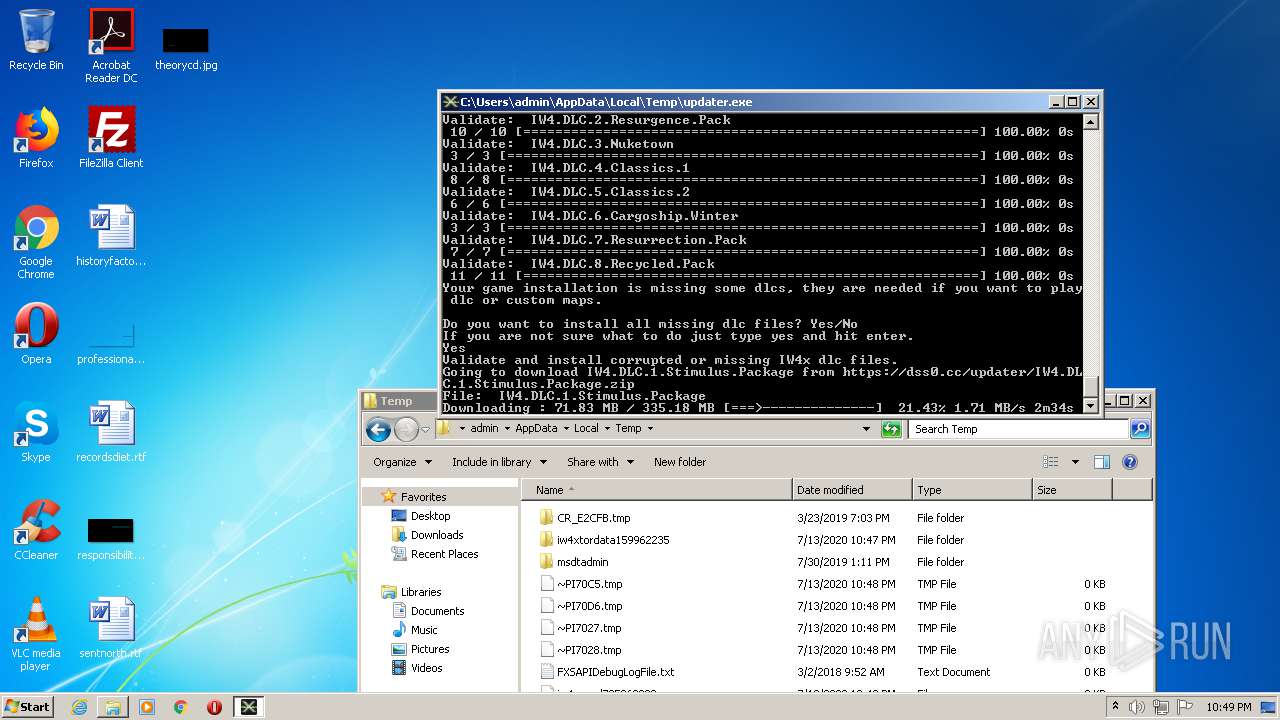1280x720 pixels.
Task: Select theorycd.jpg desktop file
Action: pyautogui.click(x=186, y=48)
